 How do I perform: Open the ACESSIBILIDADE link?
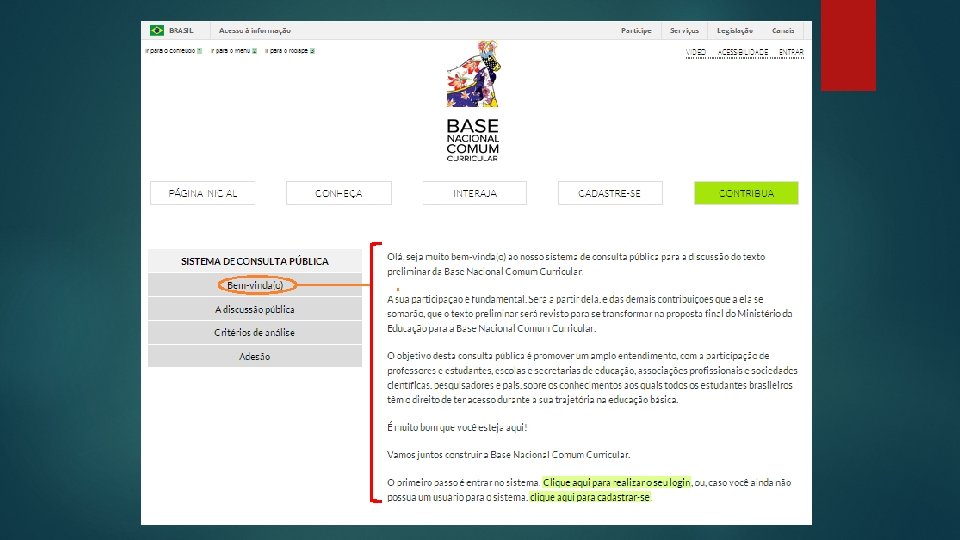pos(743,52)
